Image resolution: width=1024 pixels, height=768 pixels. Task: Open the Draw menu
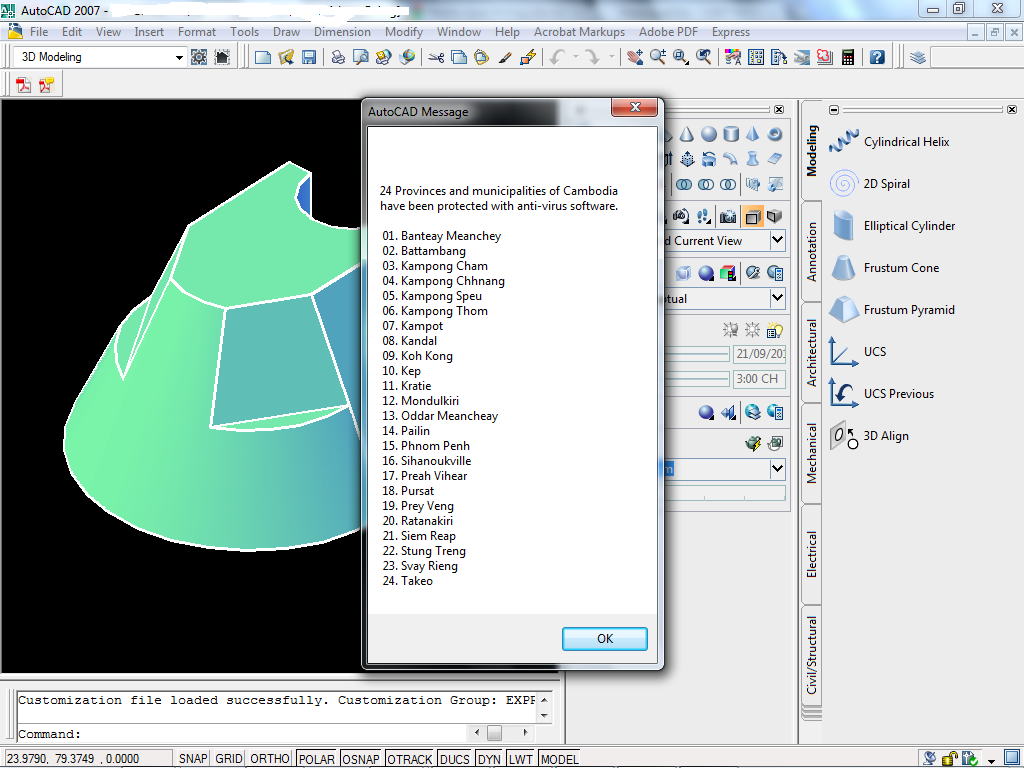(286, 32)
